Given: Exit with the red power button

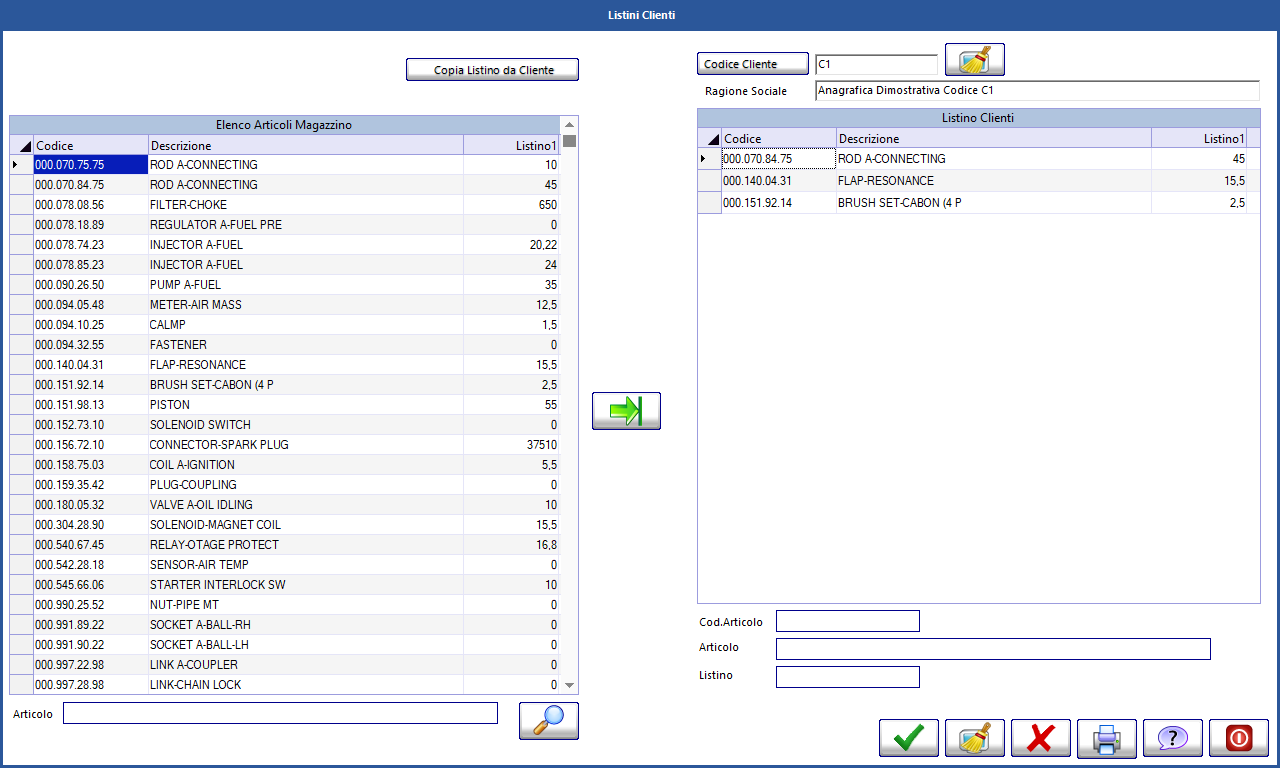Looking at the screenshot, I should point(1238,738).
